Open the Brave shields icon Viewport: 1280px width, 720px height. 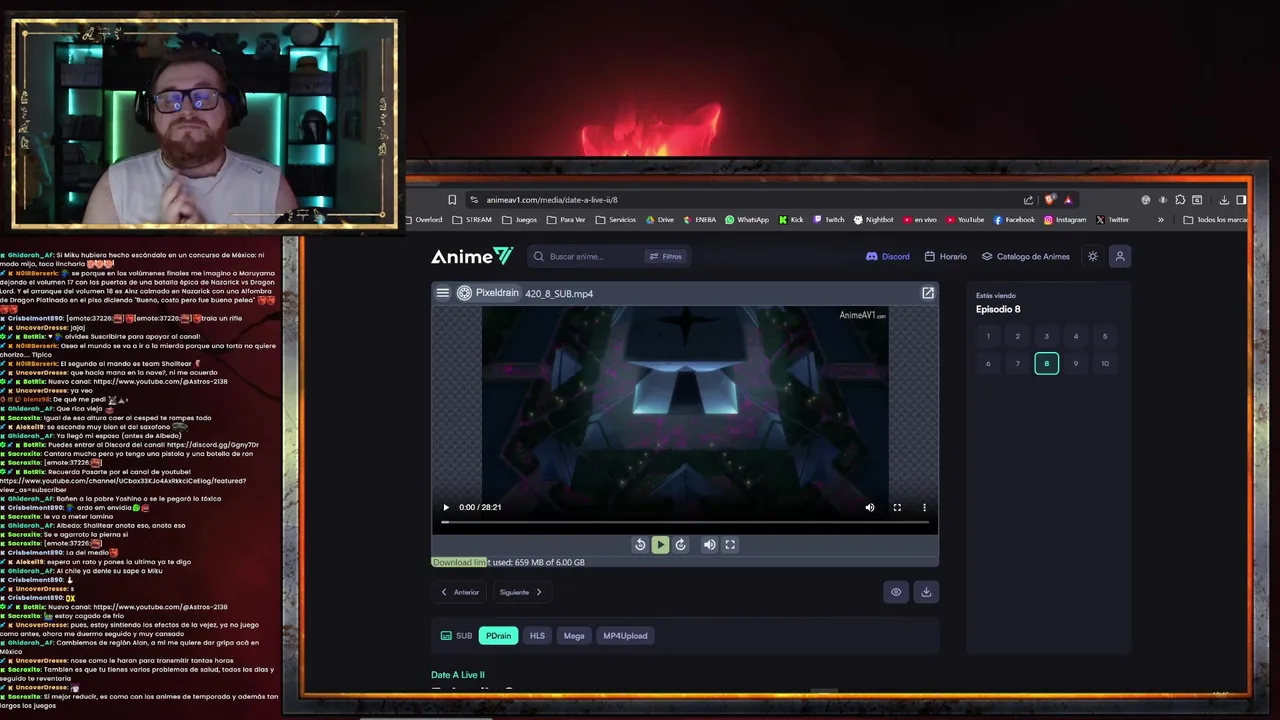pos(1049,199)
